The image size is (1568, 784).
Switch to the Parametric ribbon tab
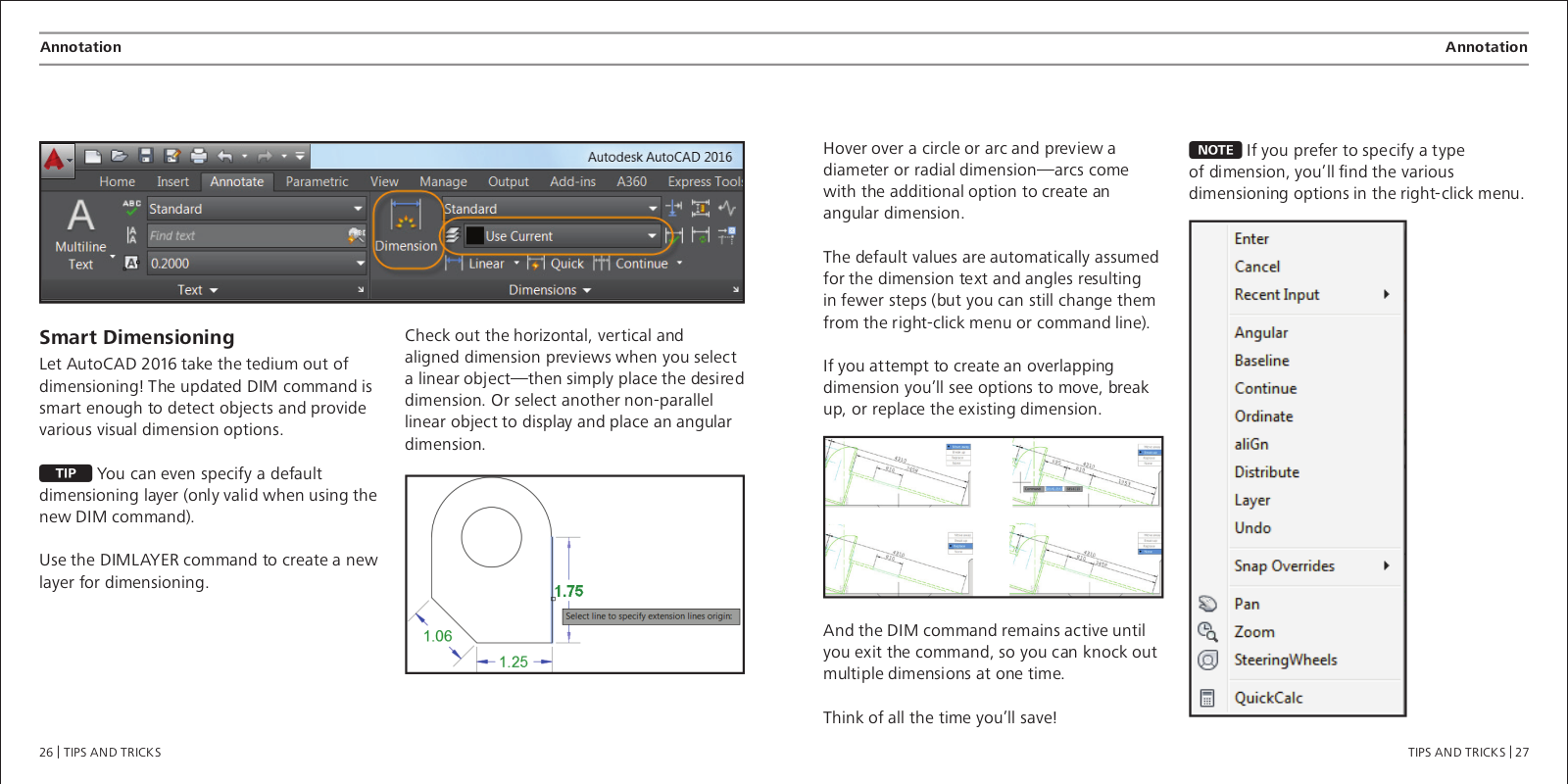tap(317, 181)
